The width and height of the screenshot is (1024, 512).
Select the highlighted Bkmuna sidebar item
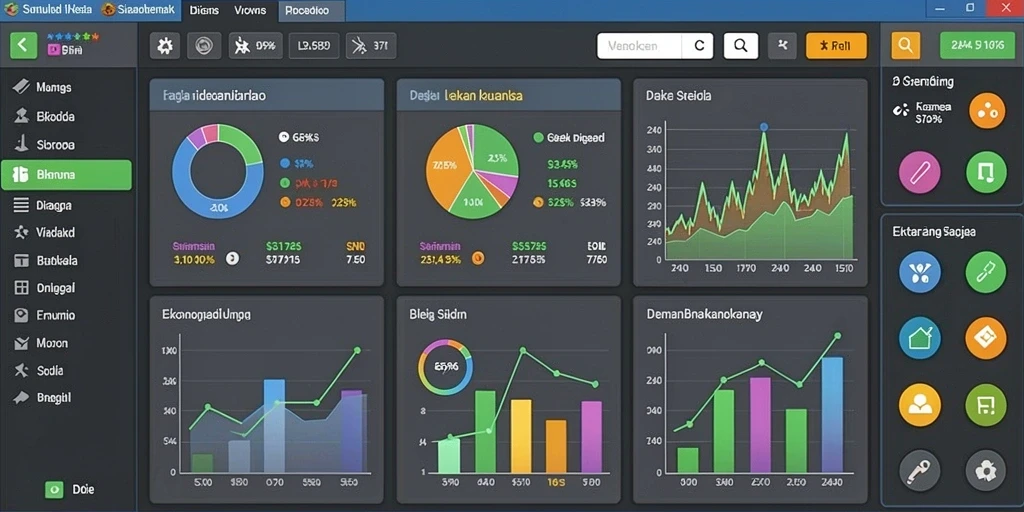pyautogui.click(x=66, y=175)
